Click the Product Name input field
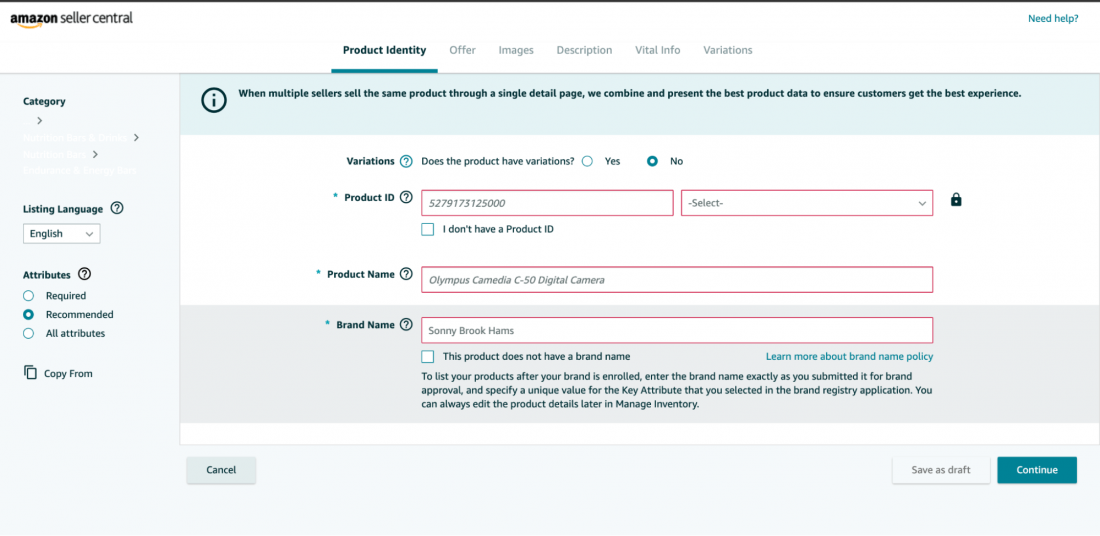 coord(677,279)
